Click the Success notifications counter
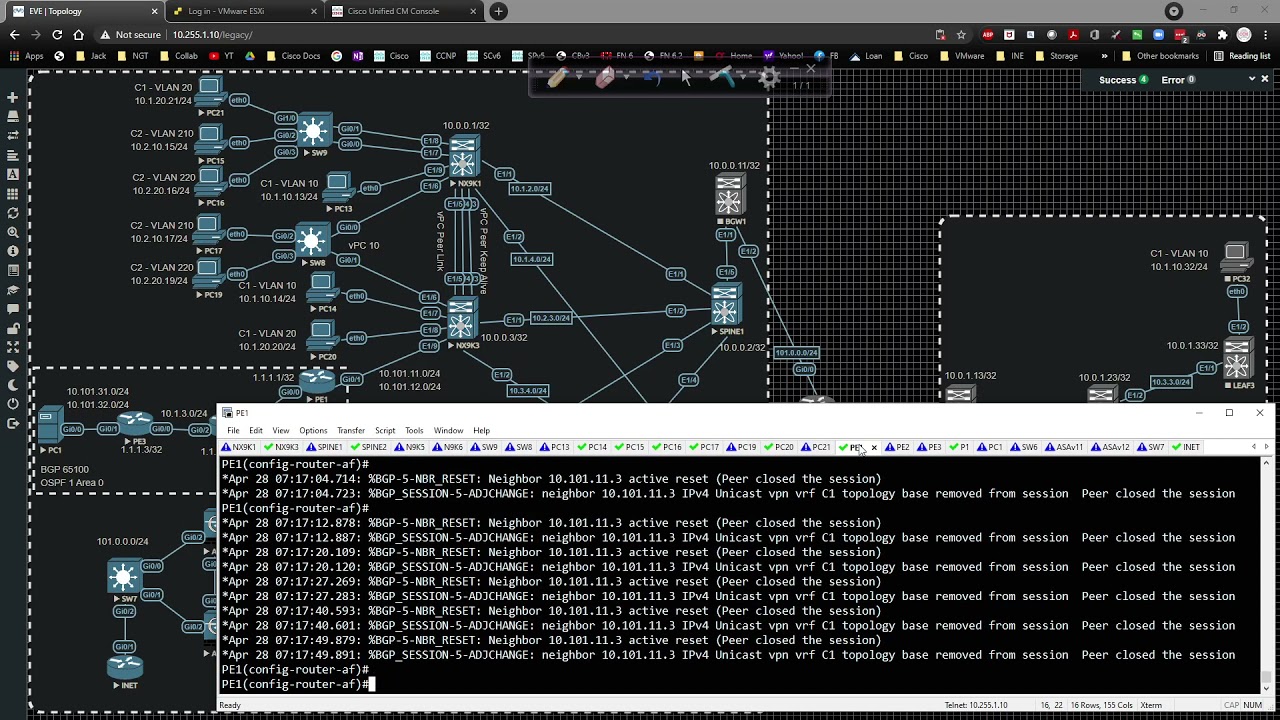 click(x=1123, y=80)
